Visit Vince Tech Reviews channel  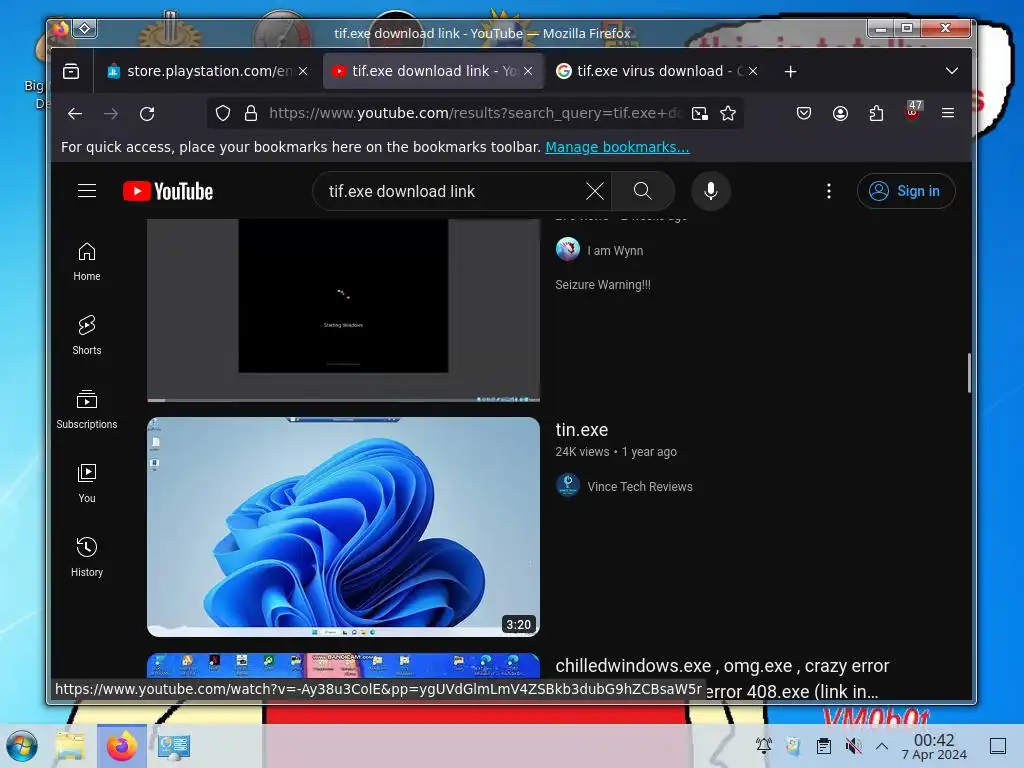639,487
